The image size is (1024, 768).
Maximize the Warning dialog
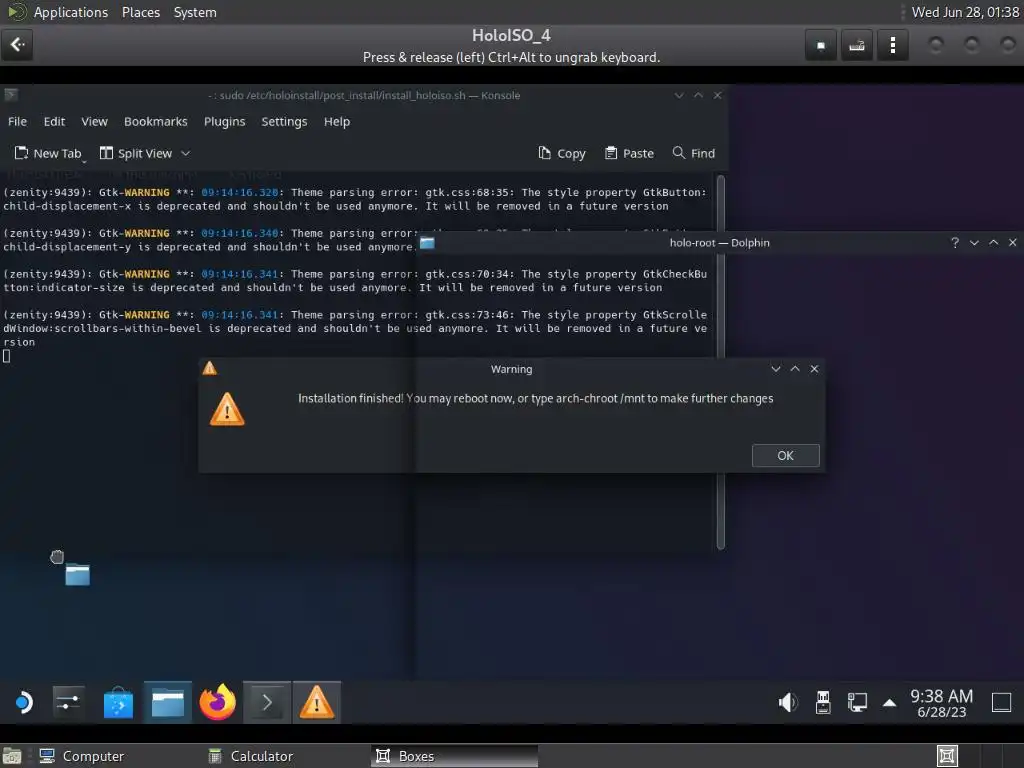coord(795,369)
